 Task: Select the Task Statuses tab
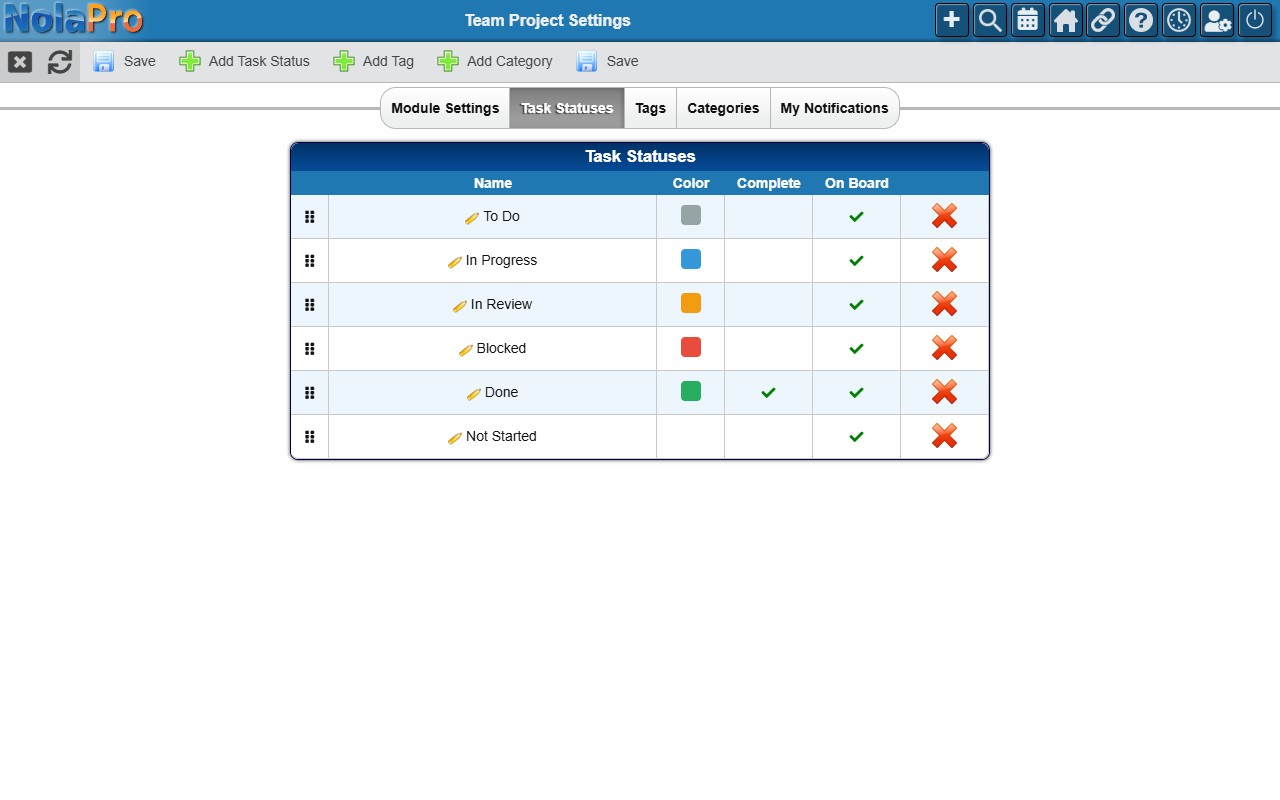[x=567, y=108]
